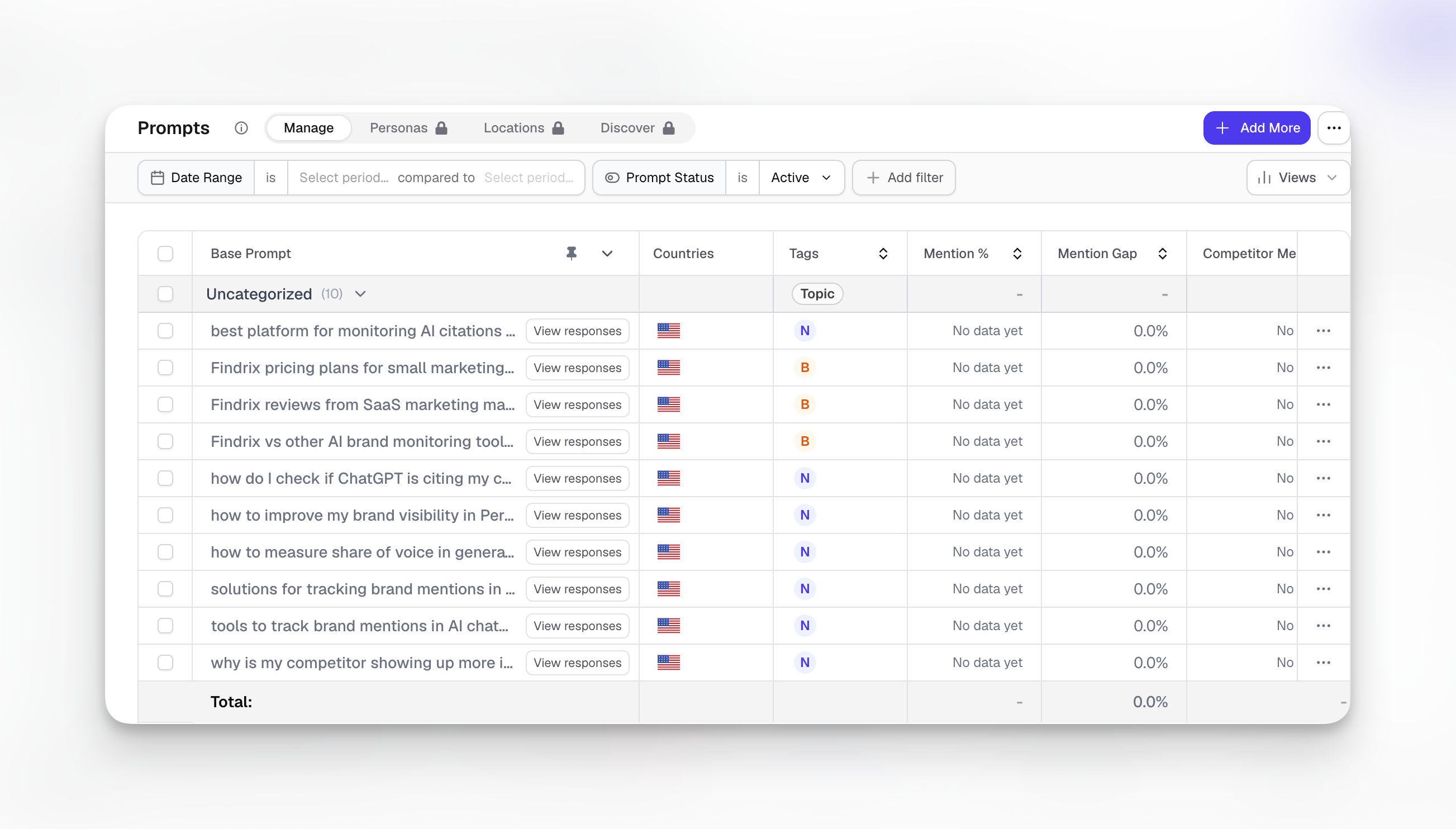Sort by Mention % column arrows
This screenshot has height=829, width=1456.
(x=1017, y=254)
